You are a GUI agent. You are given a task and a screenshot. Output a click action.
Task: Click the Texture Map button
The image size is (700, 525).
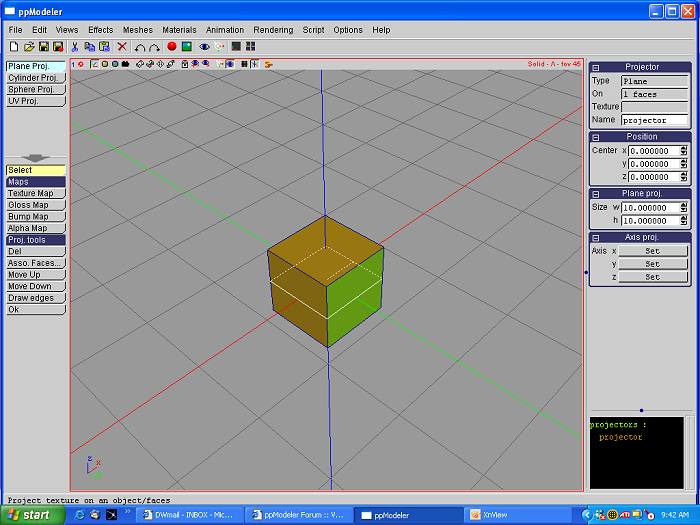36,193
